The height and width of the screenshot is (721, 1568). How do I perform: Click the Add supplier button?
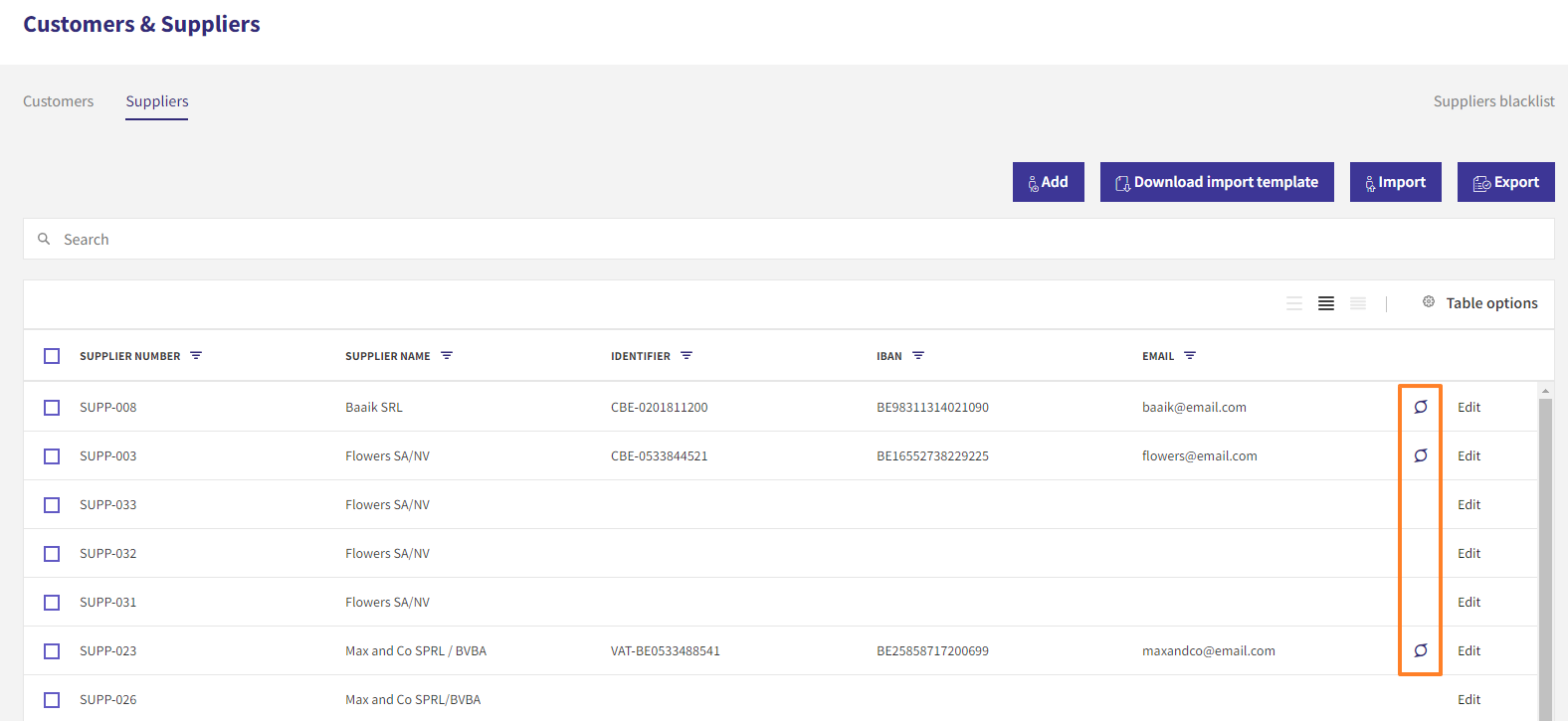tap(1049, 182)
